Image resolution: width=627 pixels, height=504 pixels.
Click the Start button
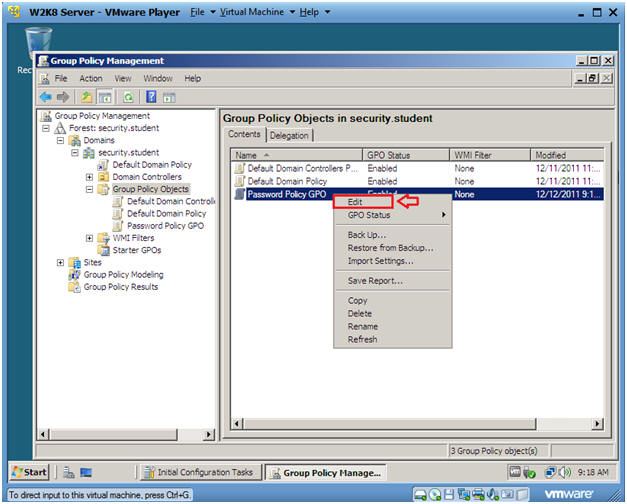coord(29,472)
